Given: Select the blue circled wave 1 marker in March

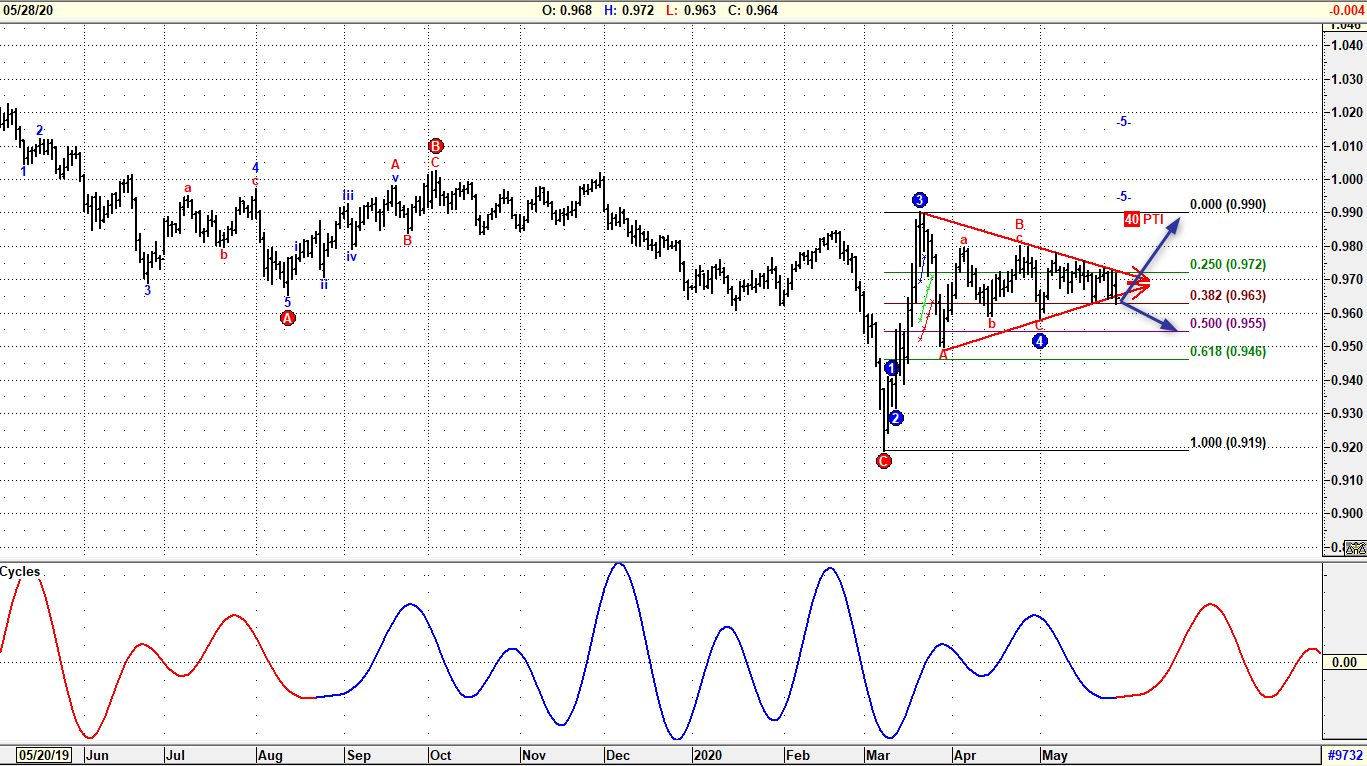Looking at the screenshot, I should click(x=891, y=368).
